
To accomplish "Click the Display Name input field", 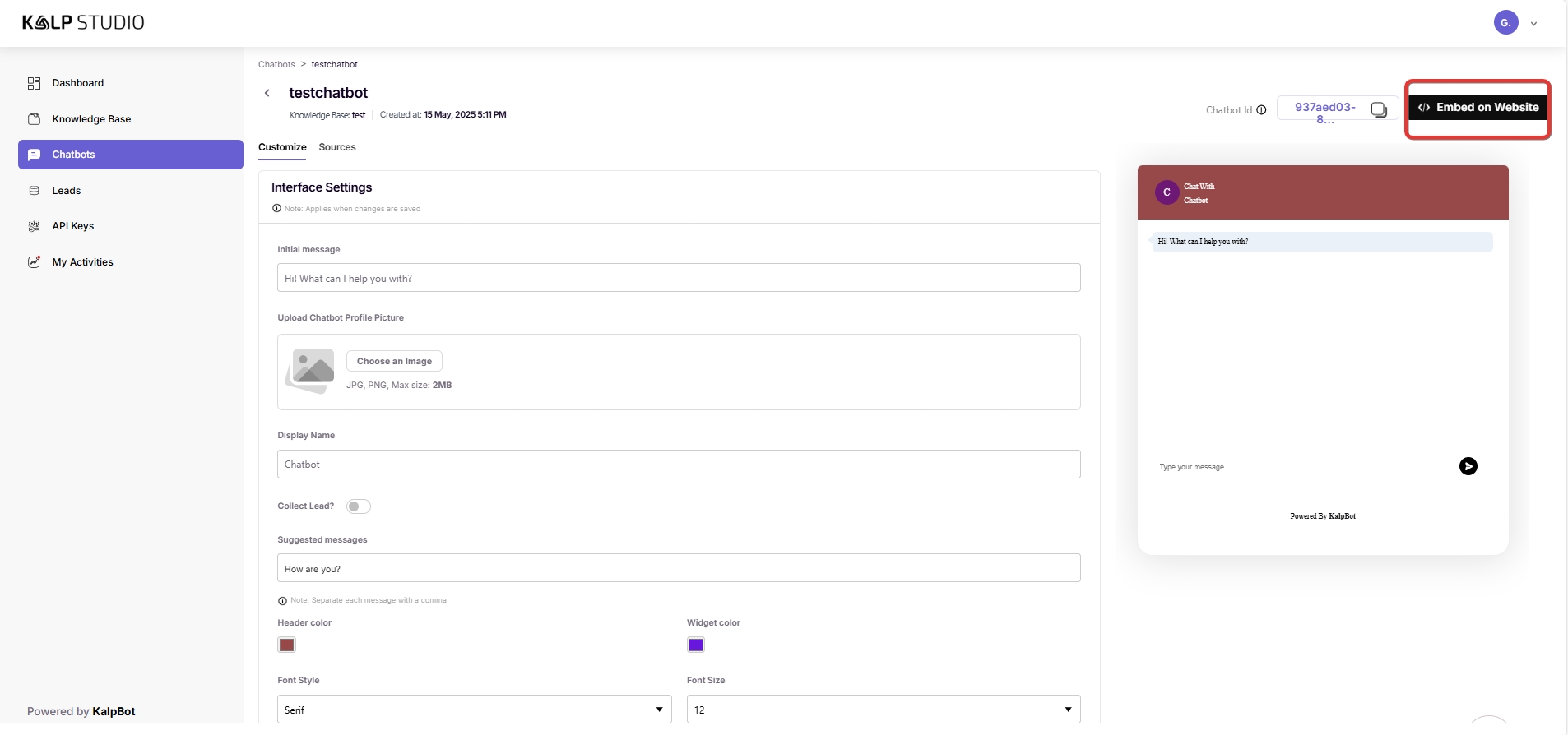I will click(x=679, y=465).
